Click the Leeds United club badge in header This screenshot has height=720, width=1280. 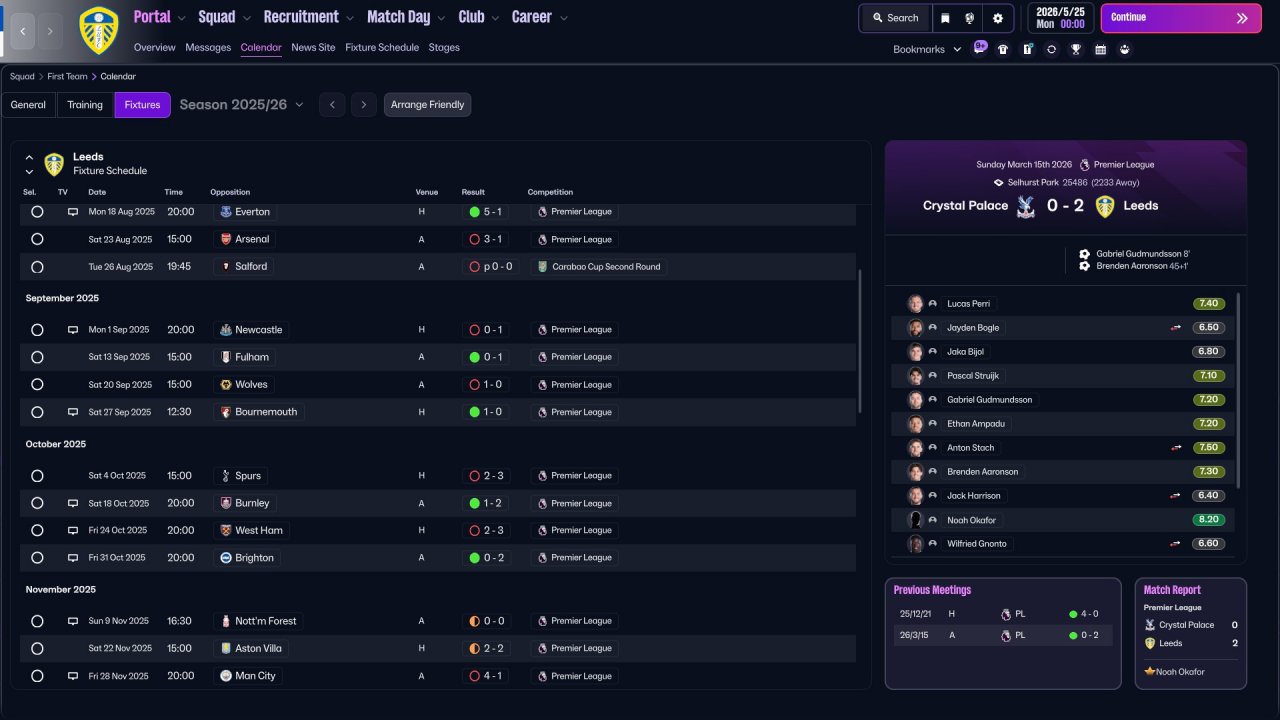[98, 30]
